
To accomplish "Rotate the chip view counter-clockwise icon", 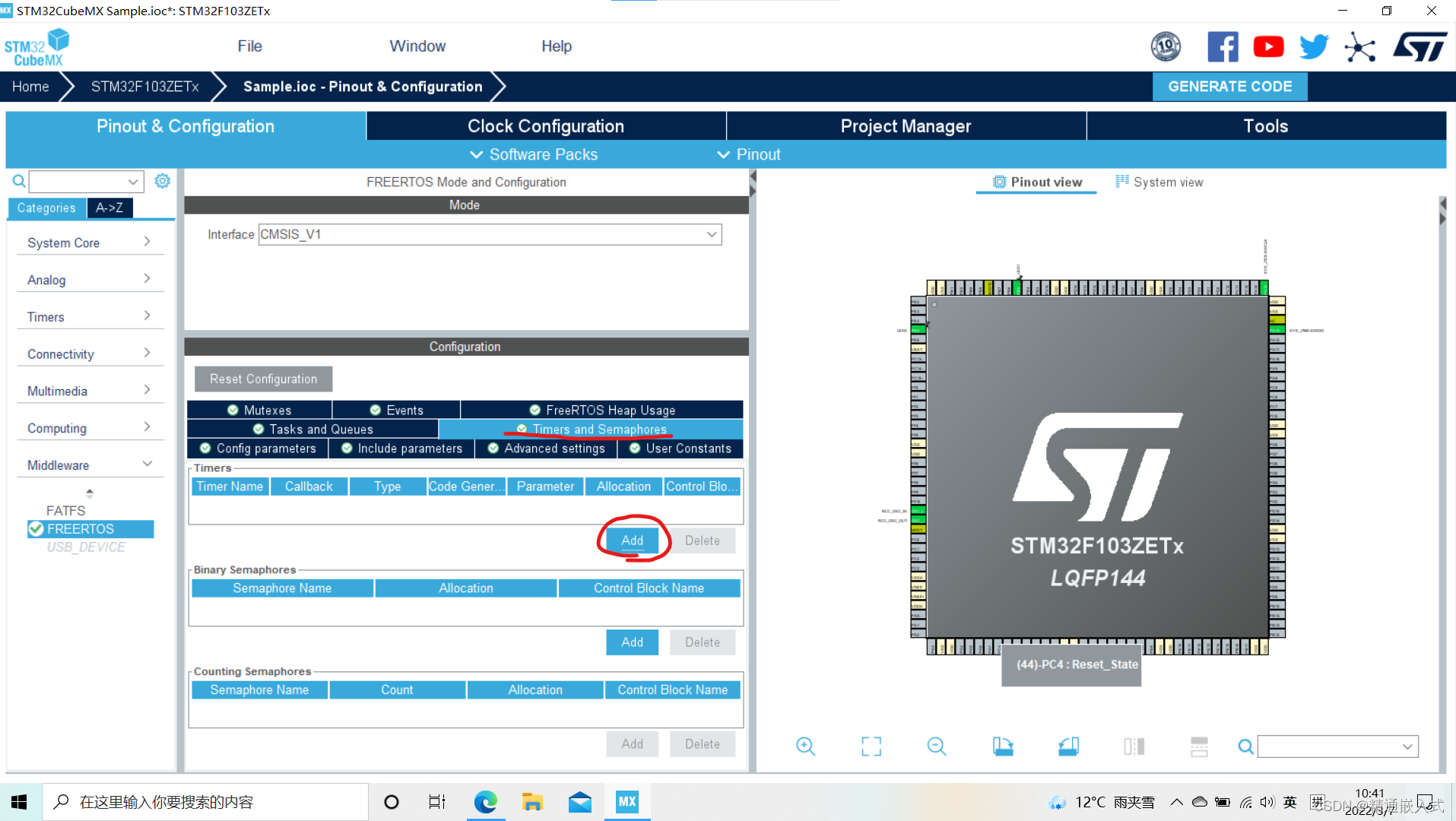I will [1068, 747].
